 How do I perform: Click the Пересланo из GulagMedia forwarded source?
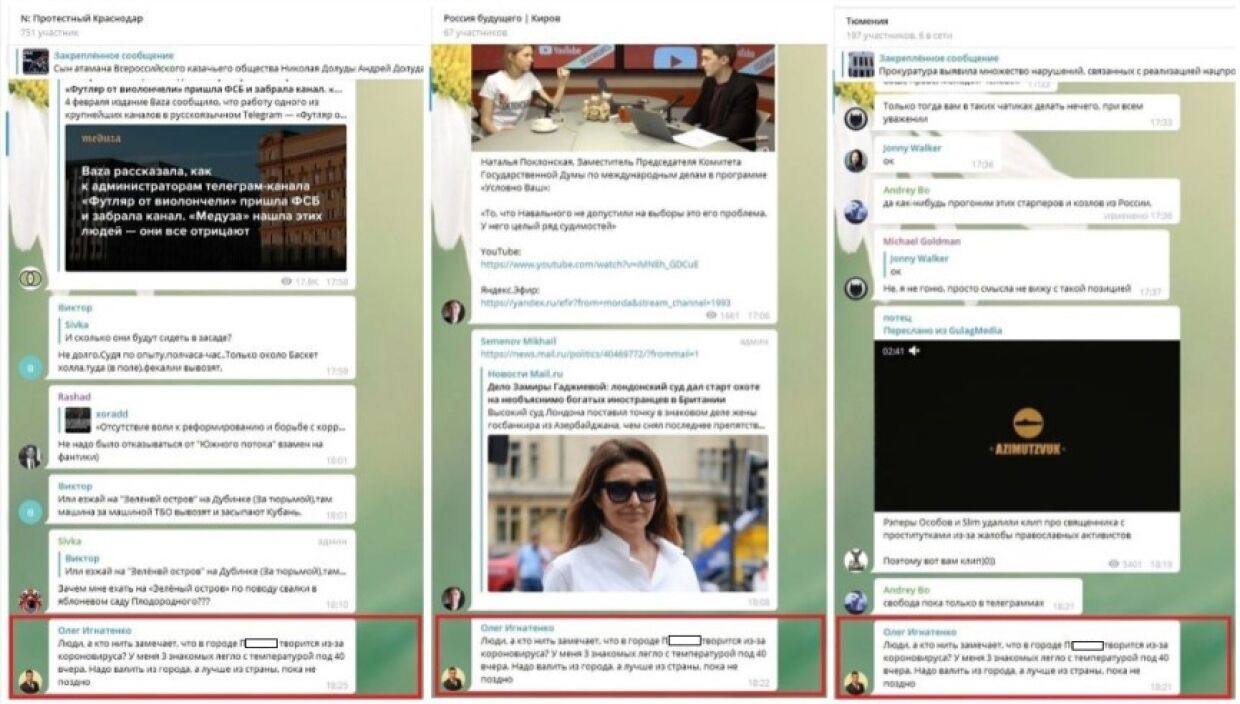[x=941, y=330]
